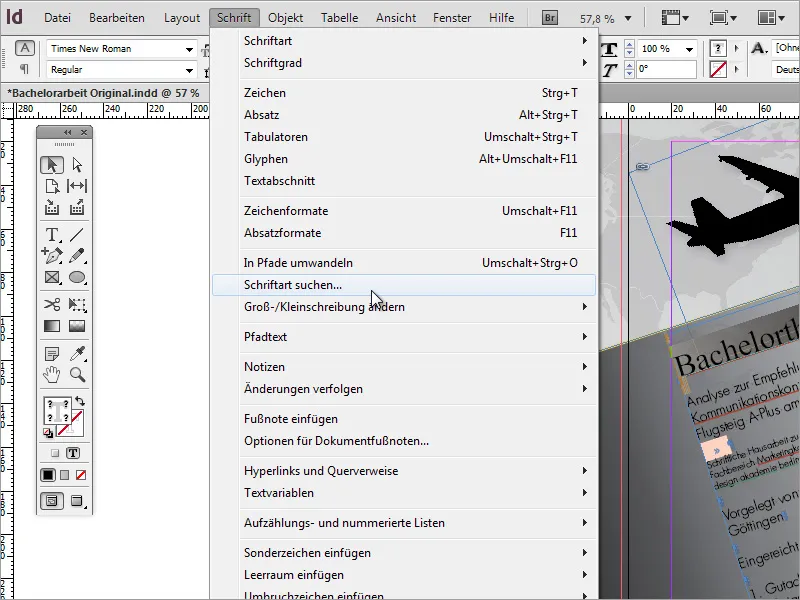Apply black color button in toolbox
This screenshot has width=800, height=600.
[x=48, y=475]
